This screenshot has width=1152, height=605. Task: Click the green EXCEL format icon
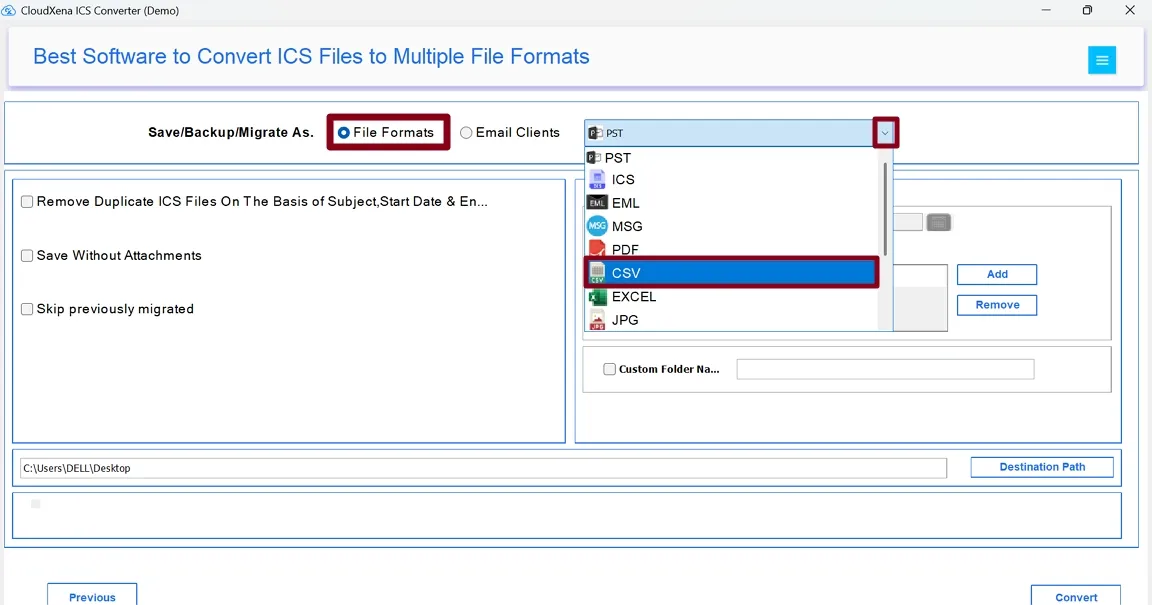pos(597,297)
